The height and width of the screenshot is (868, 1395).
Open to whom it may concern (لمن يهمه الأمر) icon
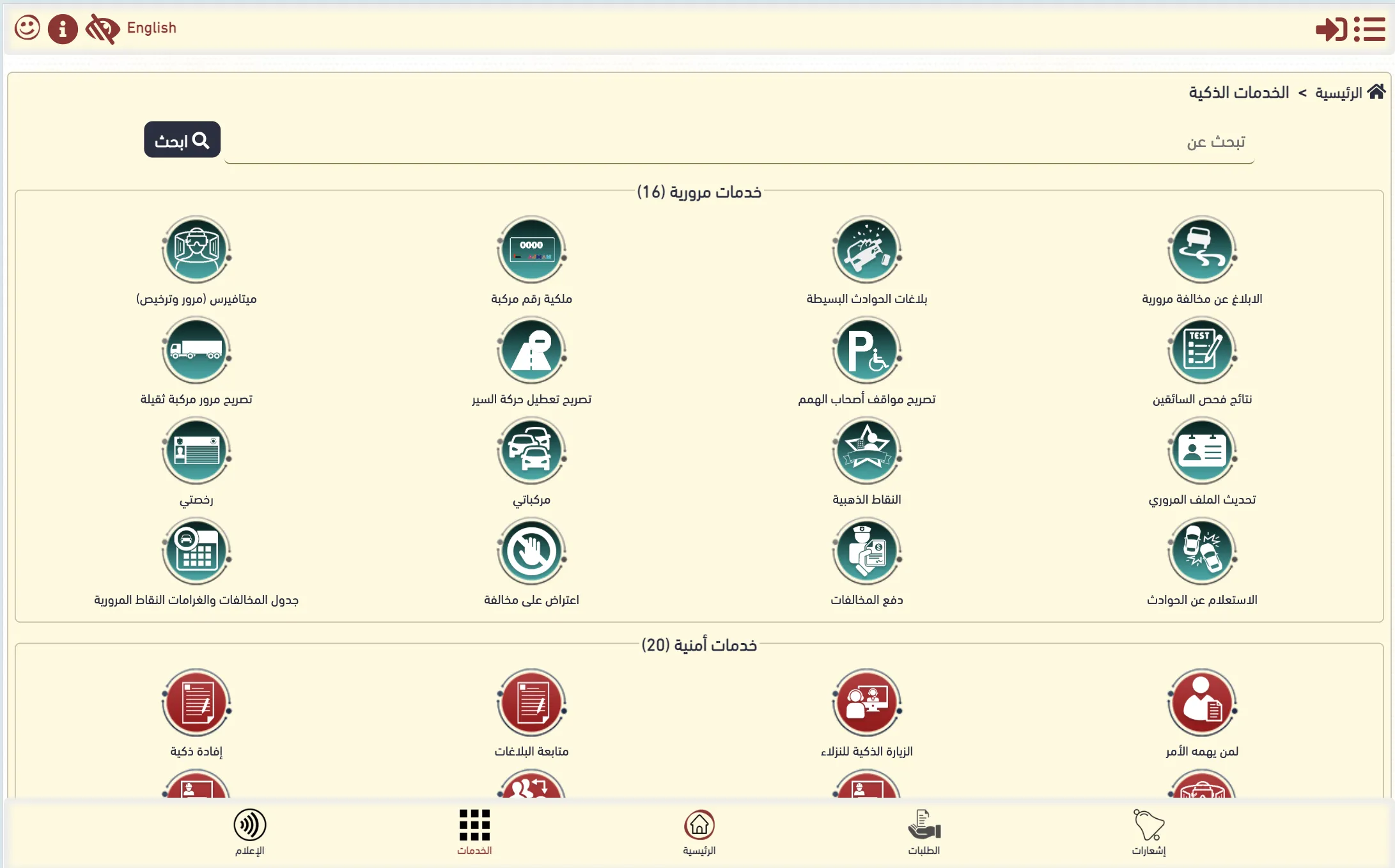tap(1202, 702)
